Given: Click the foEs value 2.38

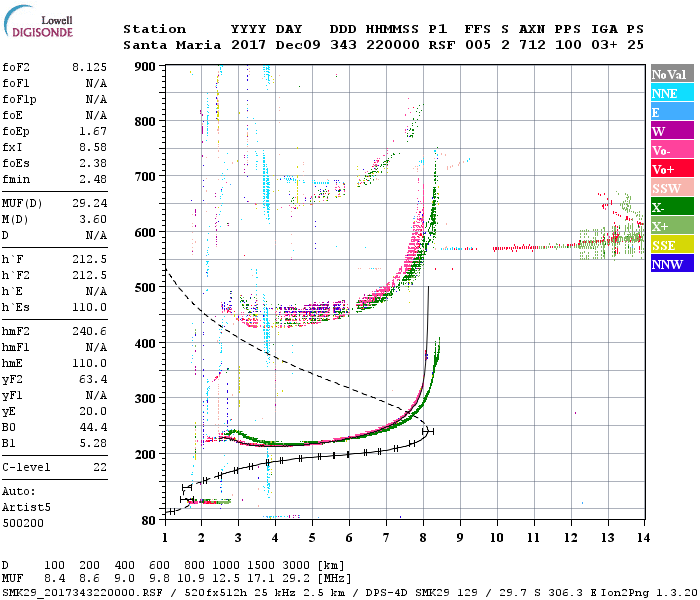Looking at the screenshot, I should coord(93,163).
